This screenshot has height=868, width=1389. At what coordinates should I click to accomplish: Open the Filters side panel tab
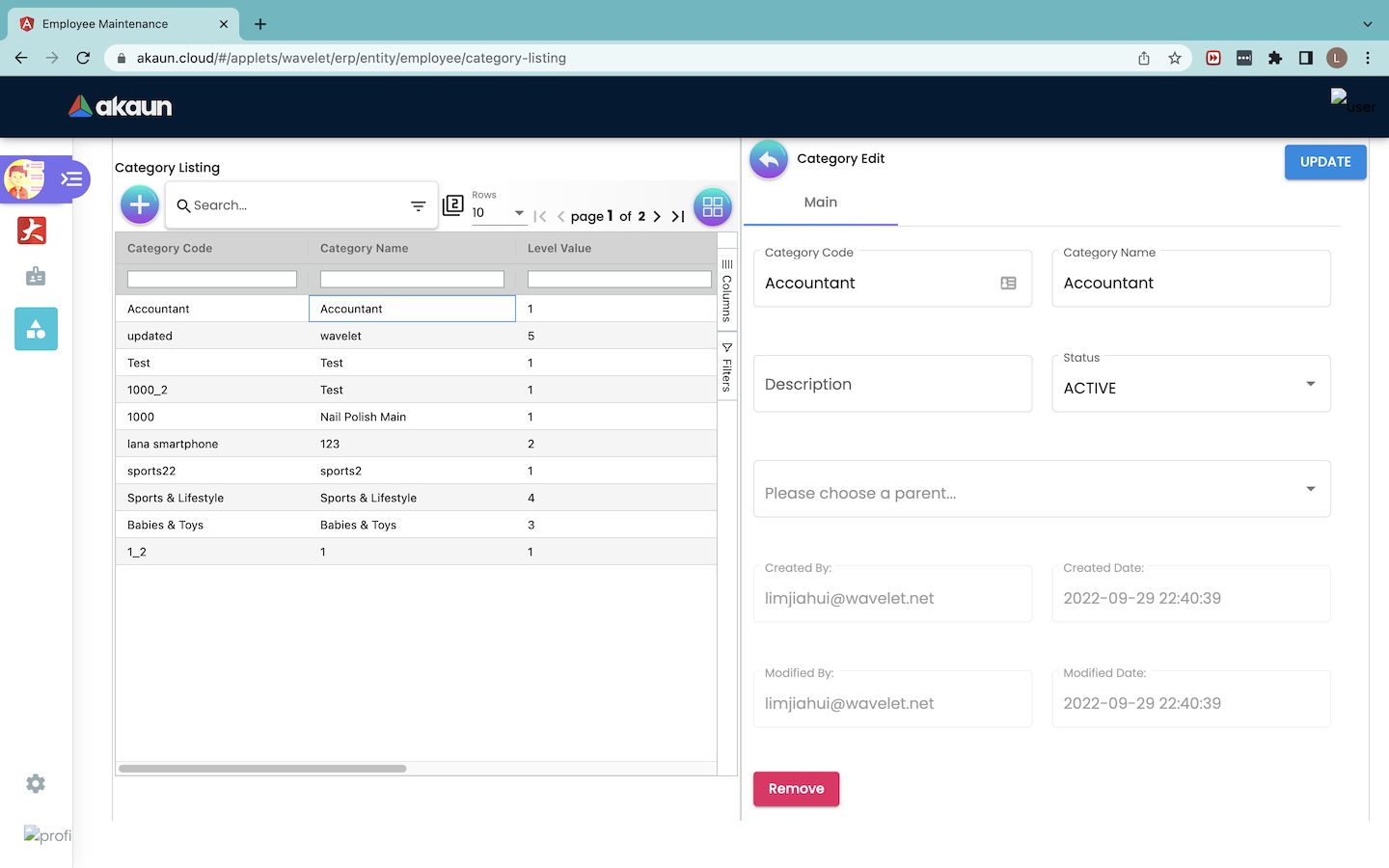pos(727,367)
